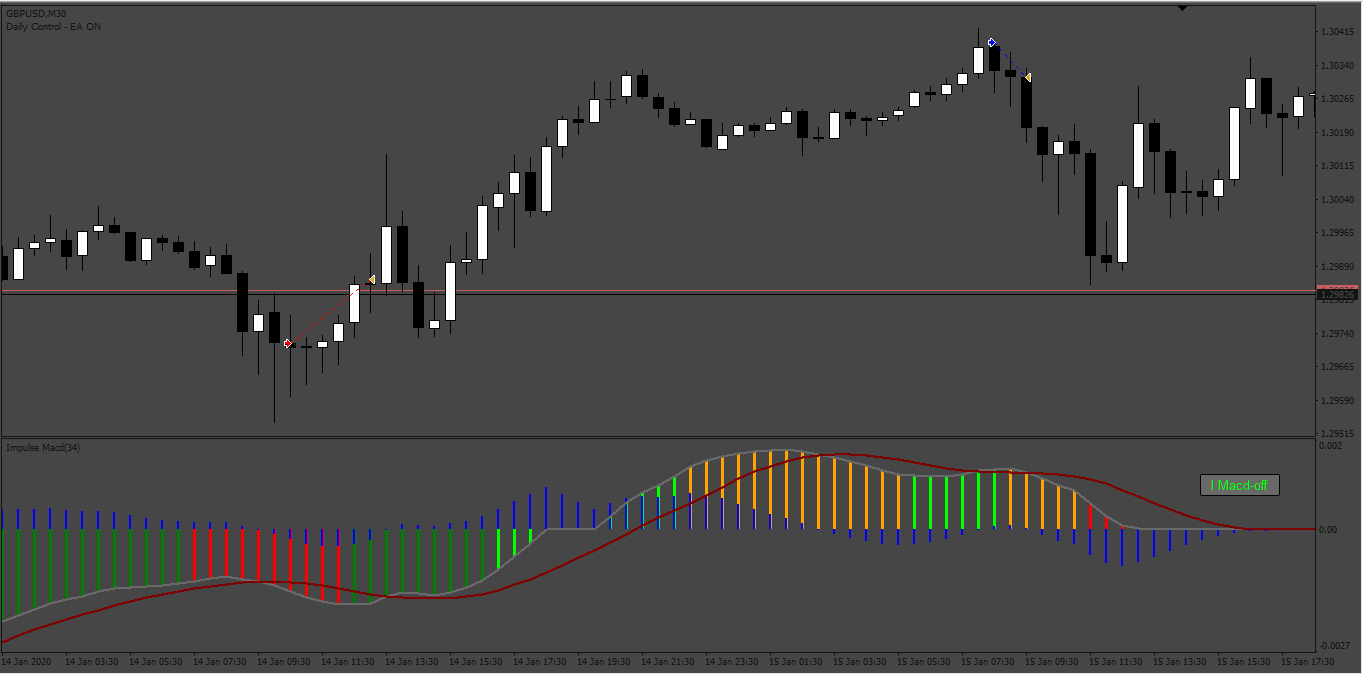
Task: Click the 14 Jan 15:30 time label
Action: point(475,662)
